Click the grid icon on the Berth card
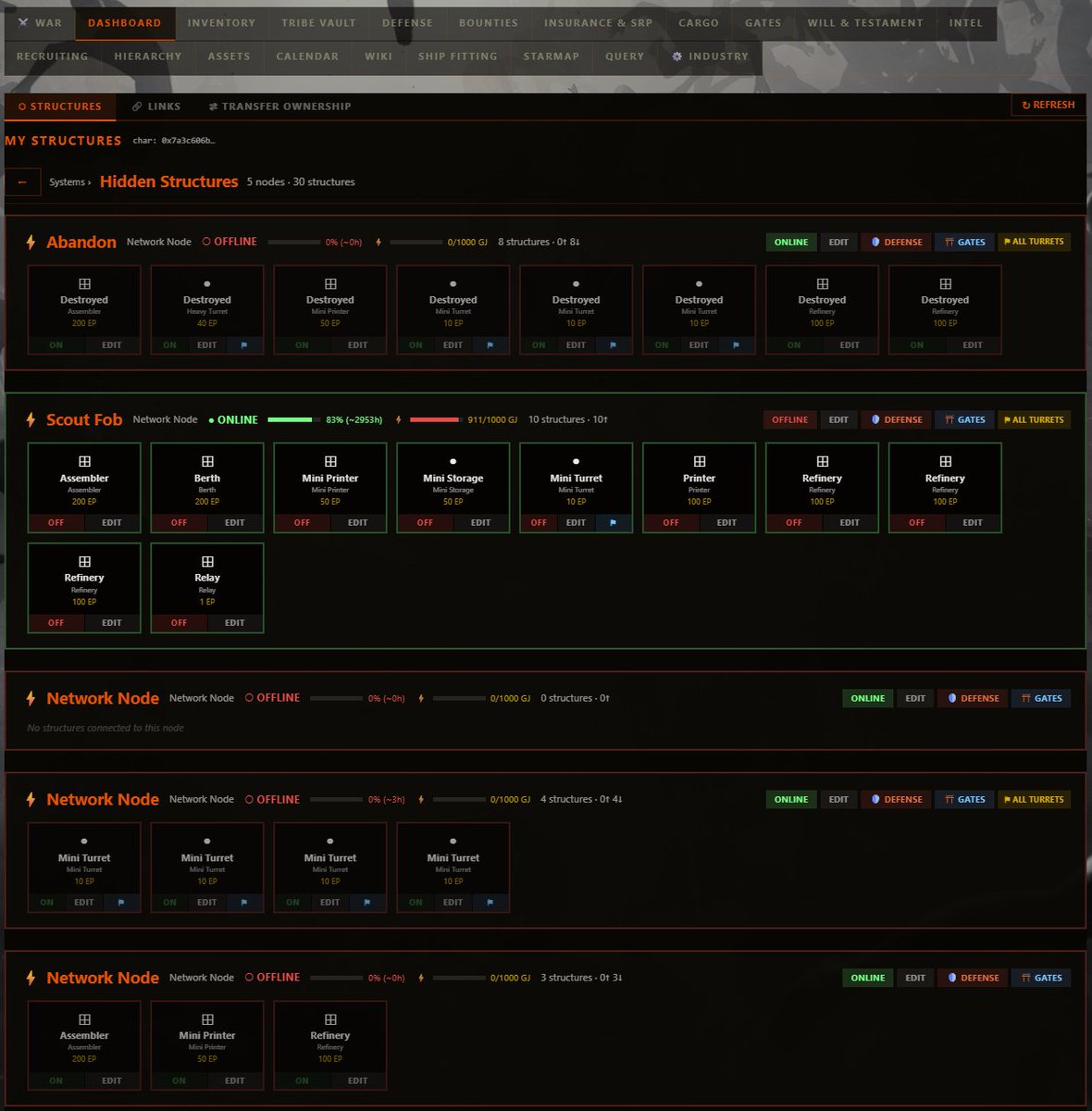The image size is (1092, 1111). (207, 462)
